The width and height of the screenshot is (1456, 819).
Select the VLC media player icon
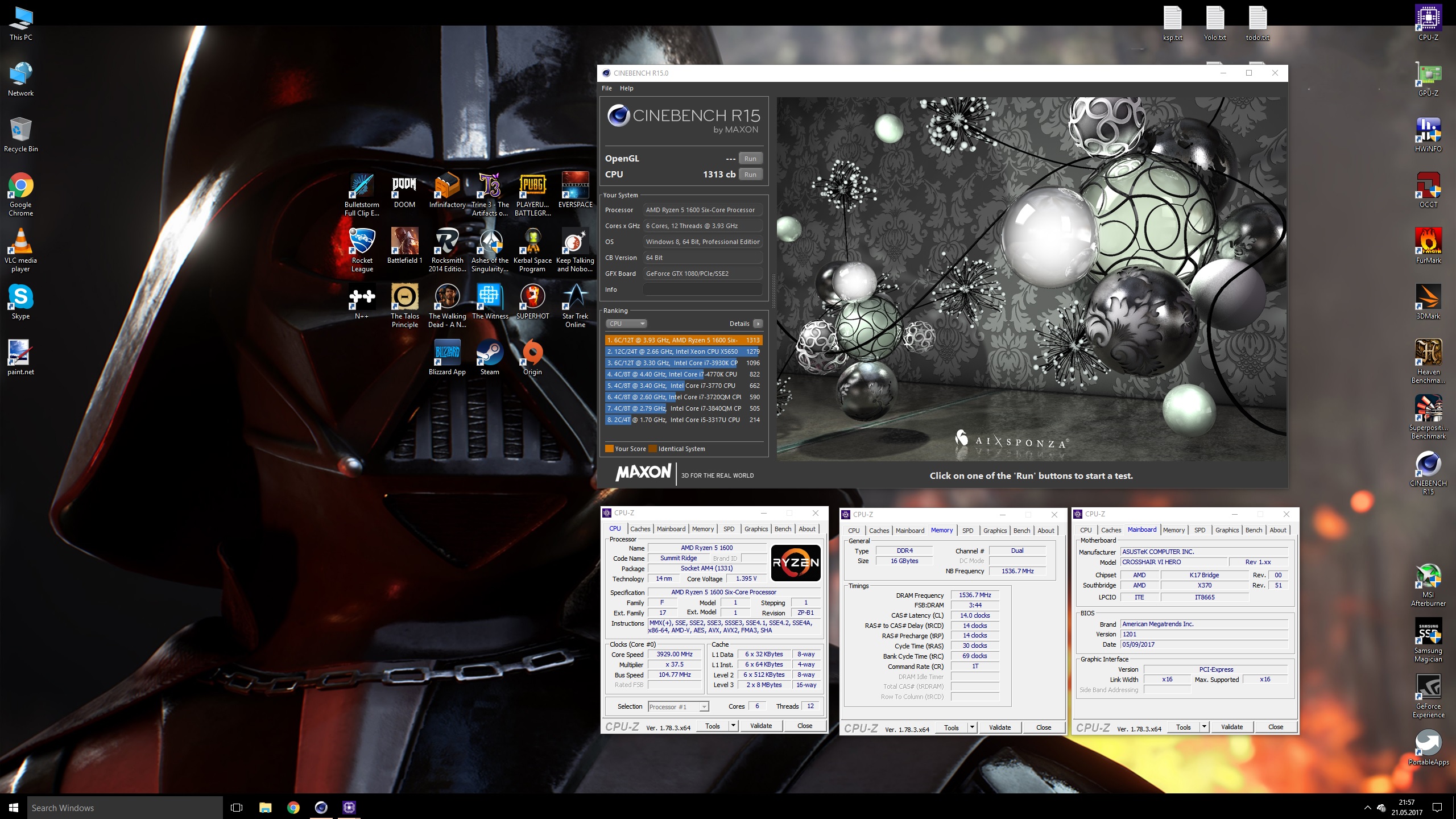(20, 250)
